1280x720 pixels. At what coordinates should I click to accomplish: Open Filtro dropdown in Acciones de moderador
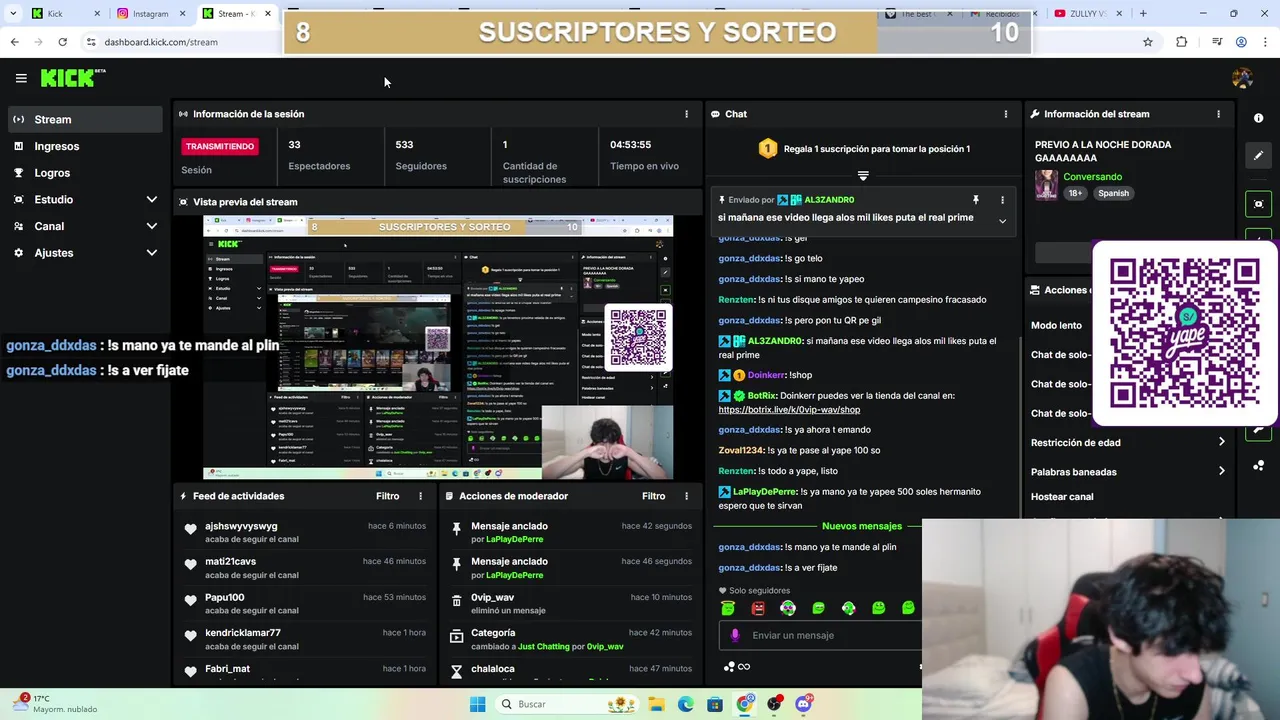coord(653,496)
